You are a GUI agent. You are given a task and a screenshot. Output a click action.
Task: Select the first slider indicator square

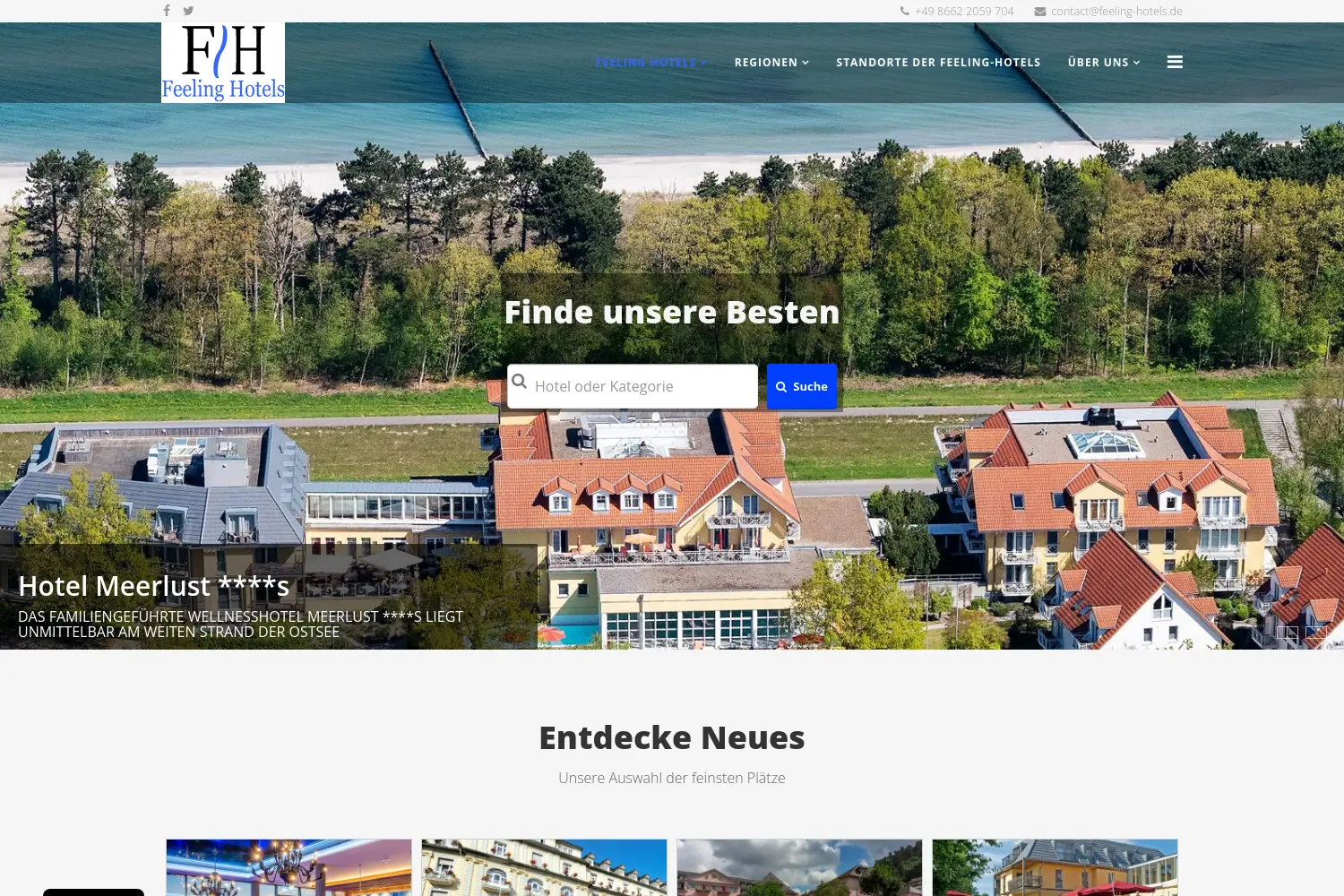1288,633
